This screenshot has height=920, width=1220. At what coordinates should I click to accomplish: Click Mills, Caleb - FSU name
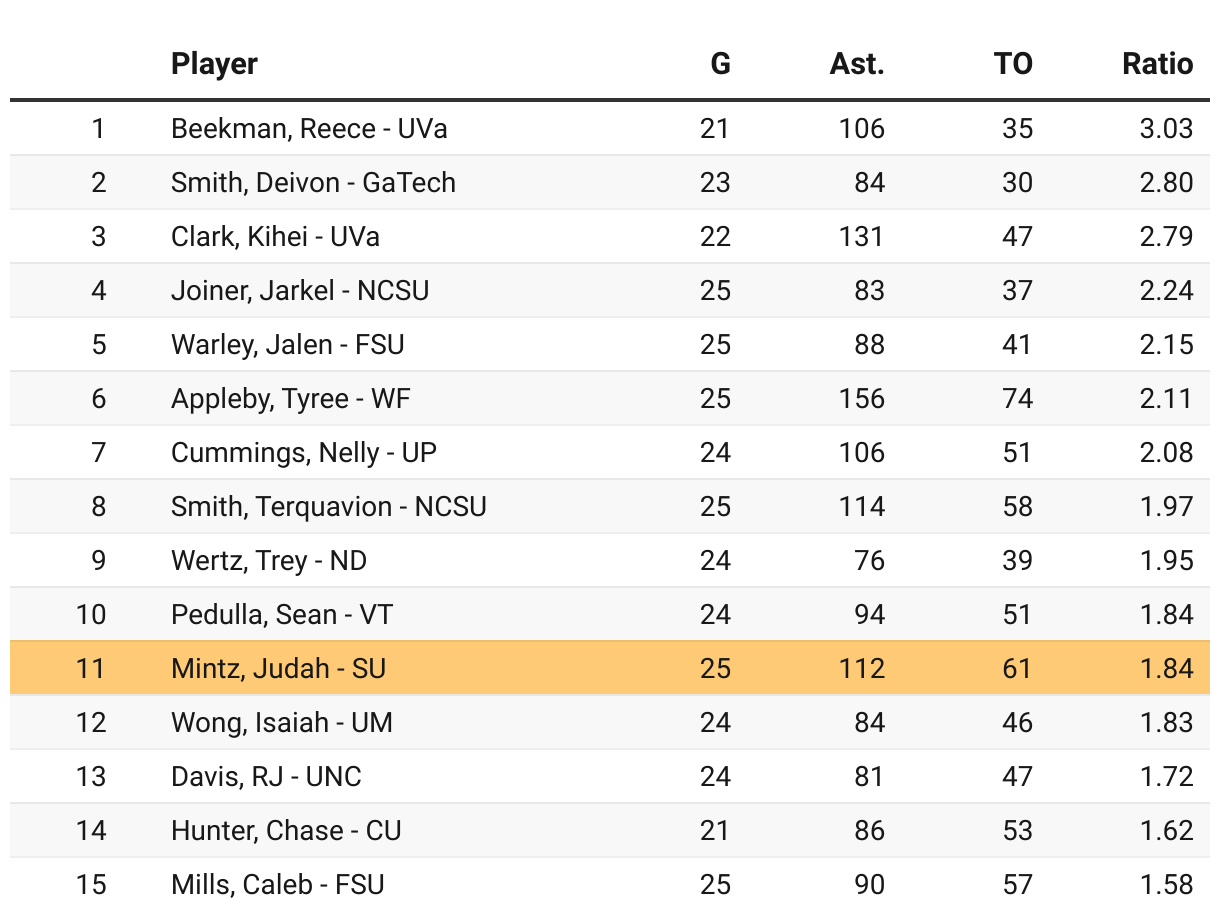[278, 885]
